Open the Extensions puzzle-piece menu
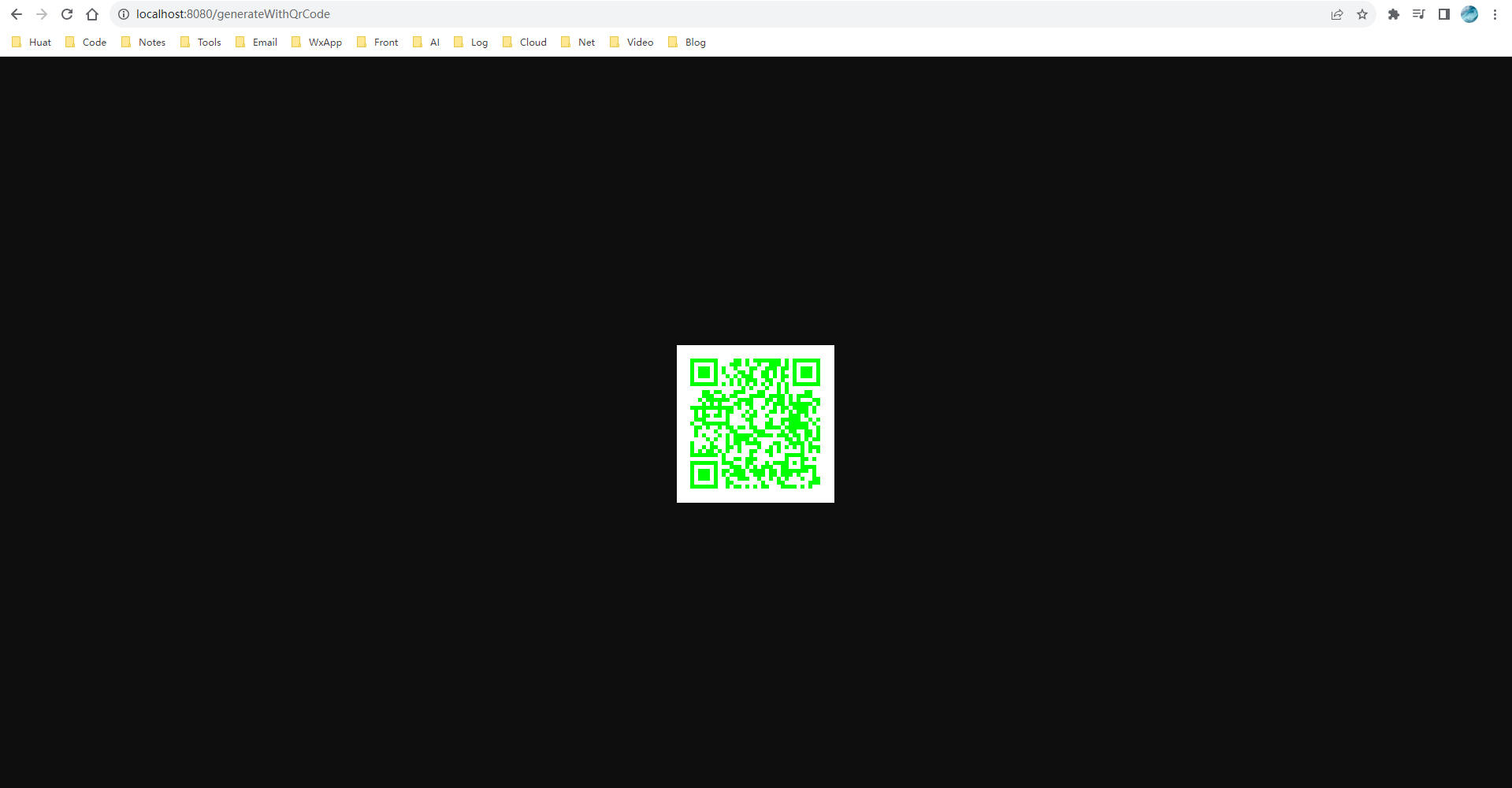1512x788 pixels. 1393,13
